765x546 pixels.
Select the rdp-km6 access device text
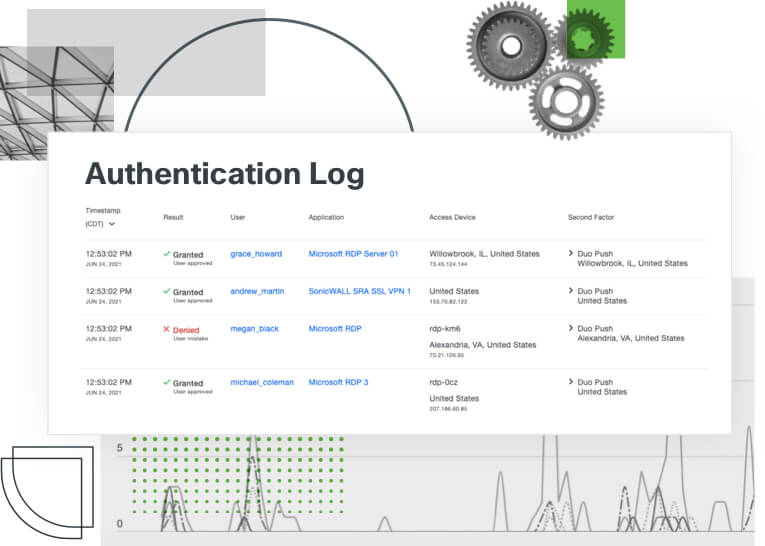tap(445, 329)
